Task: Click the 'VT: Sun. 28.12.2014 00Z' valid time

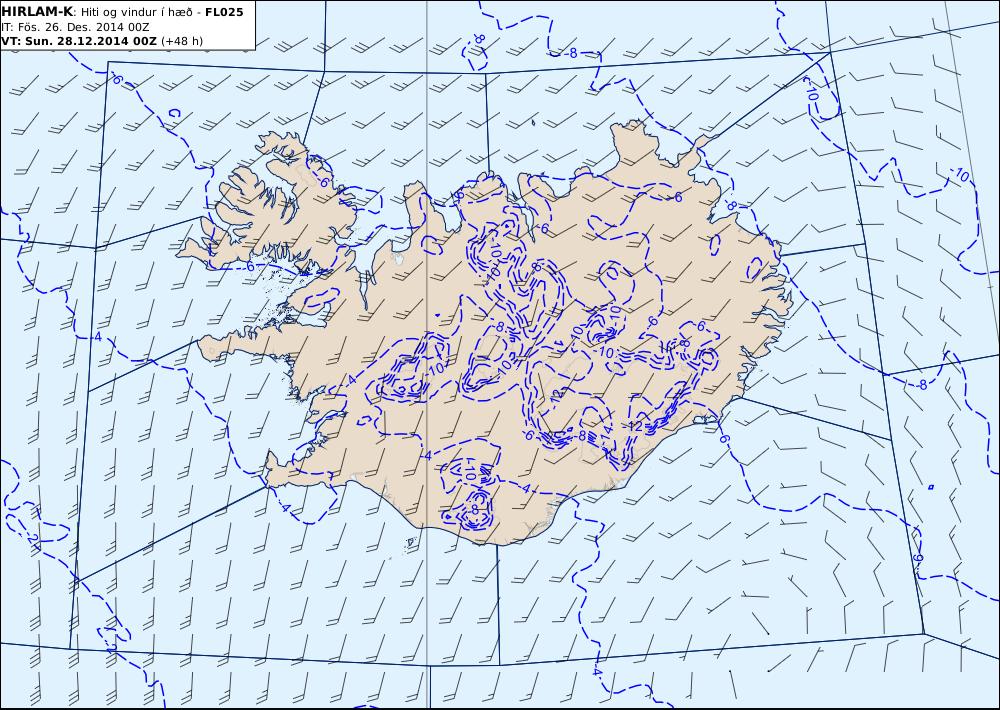Action: (x=78, y=41)
